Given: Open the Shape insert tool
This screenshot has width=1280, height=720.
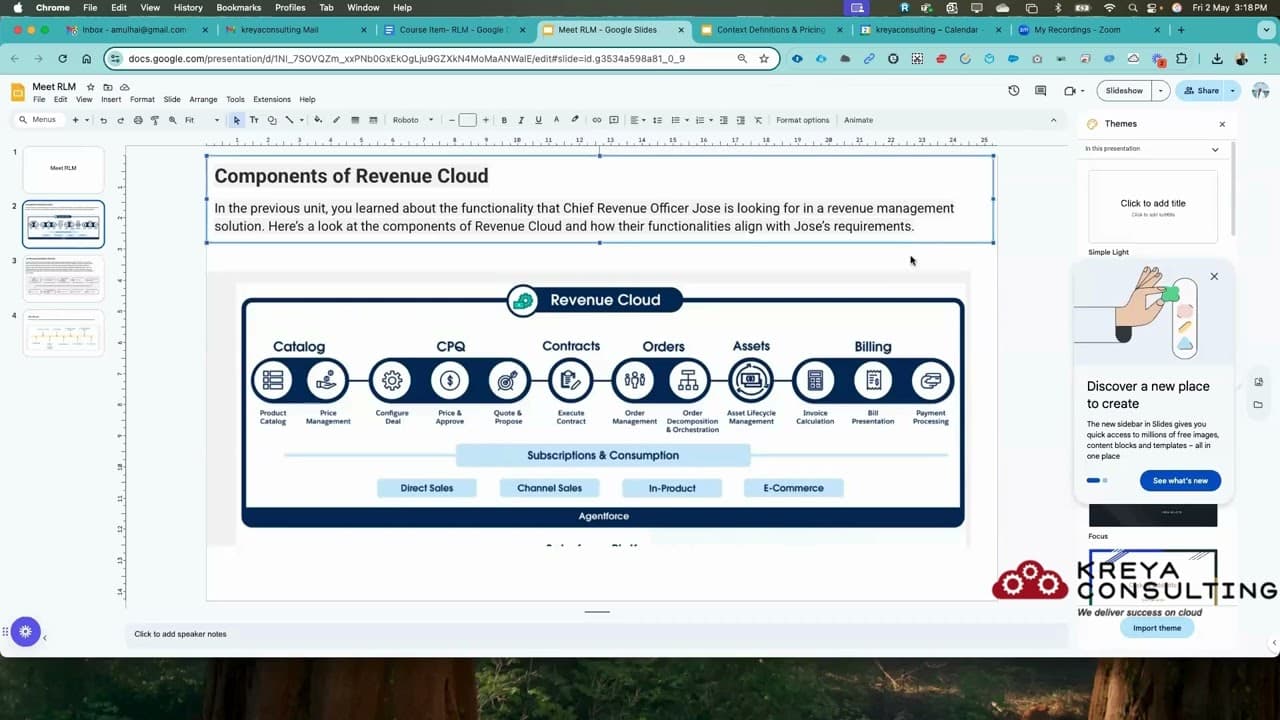Looking at the screenshot, I should tap(272, 120).
